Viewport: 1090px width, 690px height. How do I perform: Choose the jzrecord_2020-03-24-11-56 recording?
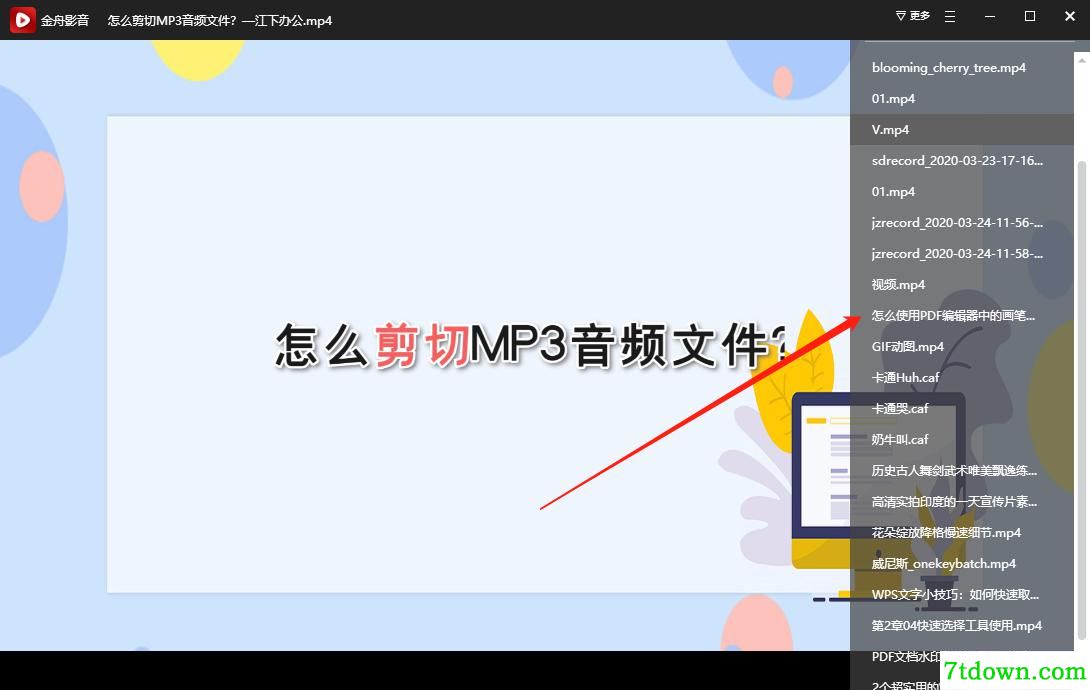tap(962, 222)
